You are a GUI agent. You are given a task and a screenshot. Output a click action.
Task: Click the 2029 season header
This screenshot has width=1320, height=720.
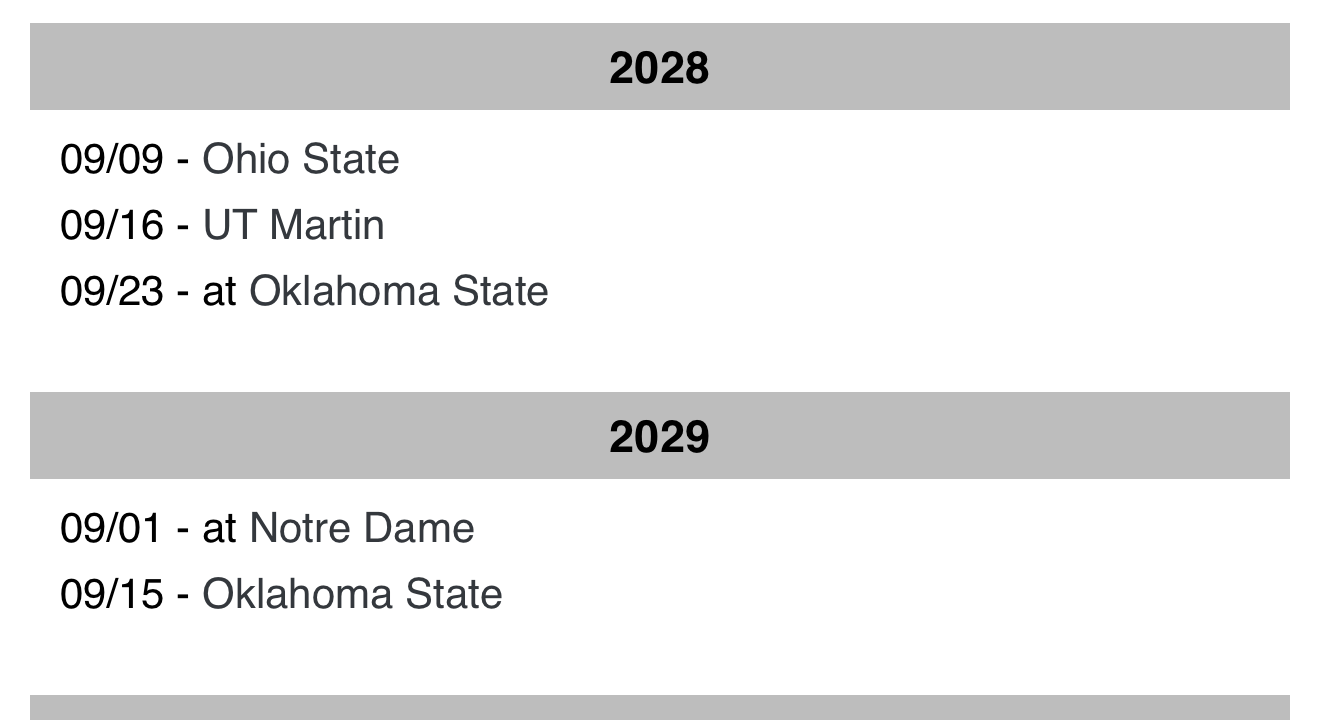[x=659, y=437]
